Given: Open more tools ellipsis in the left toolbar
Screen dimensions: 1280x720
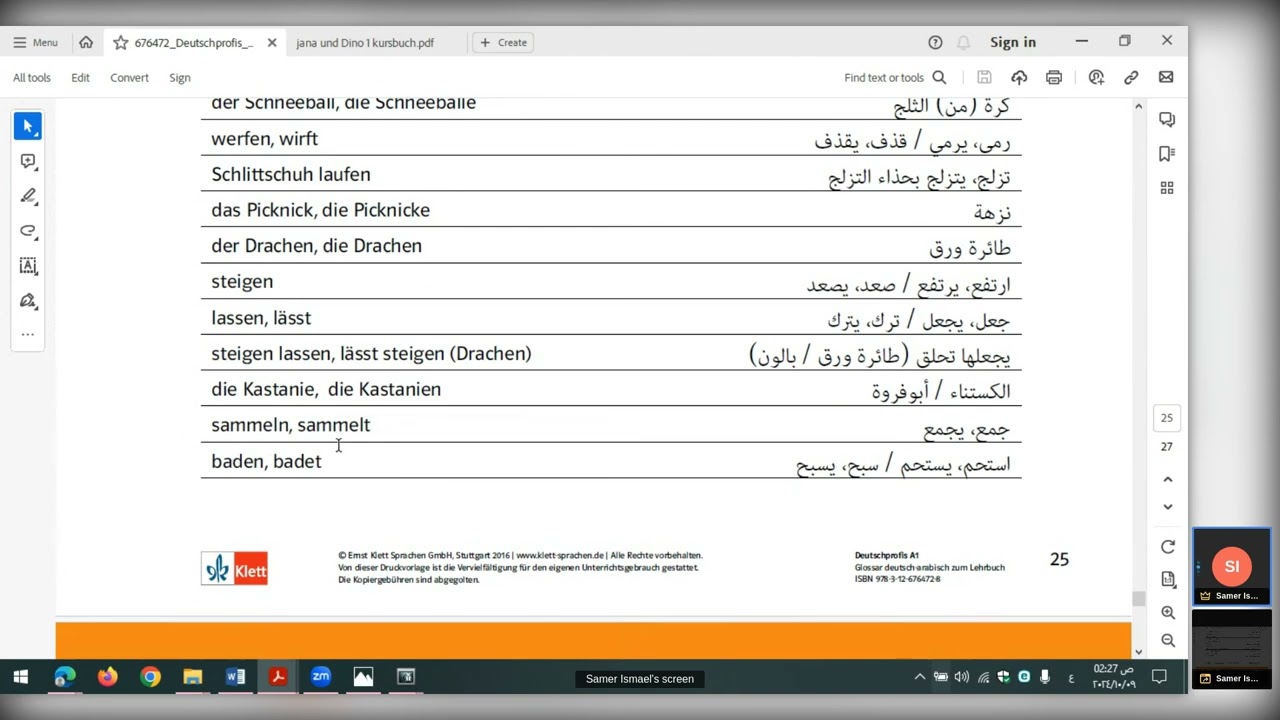Looking at the screenshot, I should pyautogui.click(x=28, y=335).
